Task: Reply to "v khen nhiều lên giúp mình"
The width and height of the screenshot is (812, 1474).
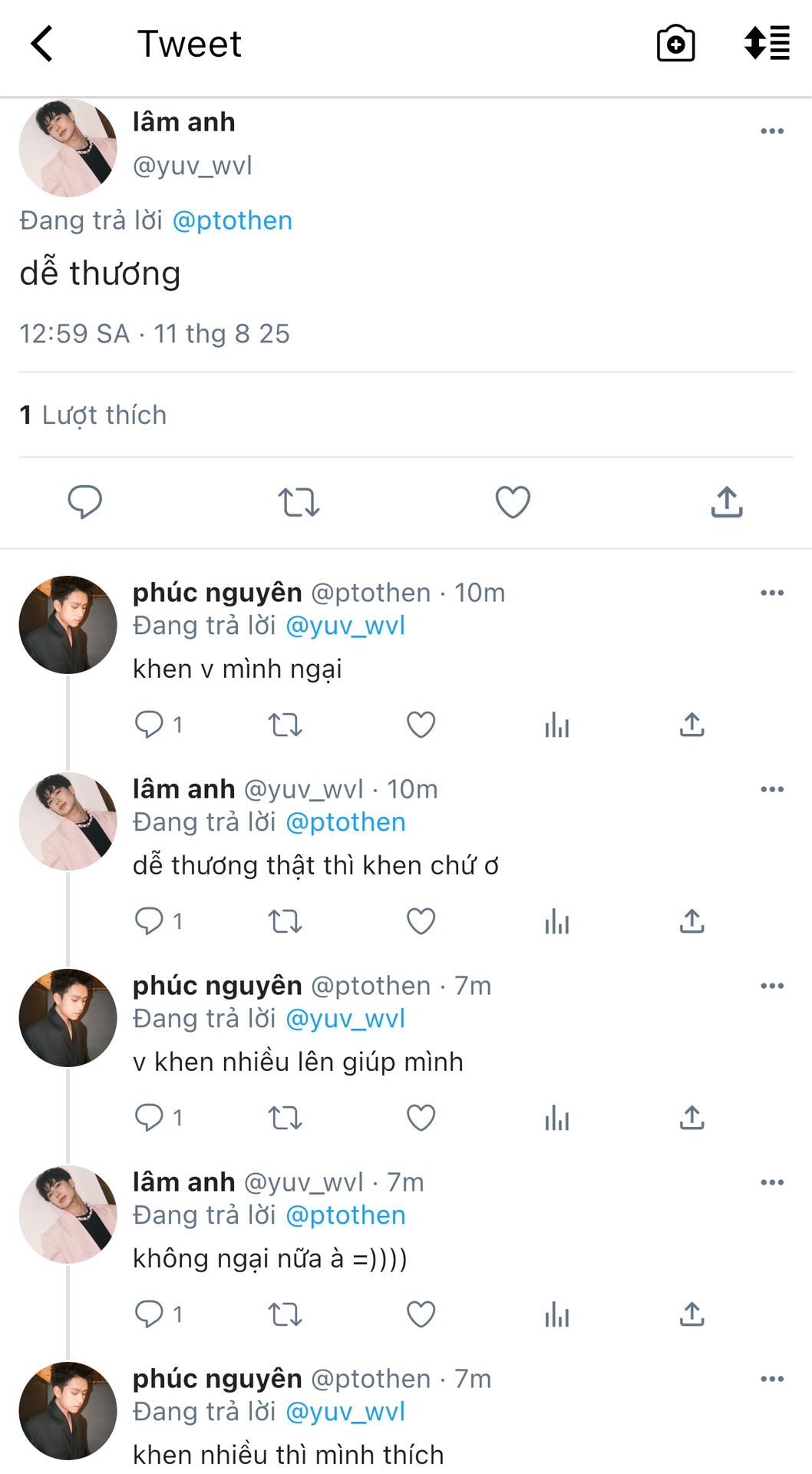Action: 149,1118
